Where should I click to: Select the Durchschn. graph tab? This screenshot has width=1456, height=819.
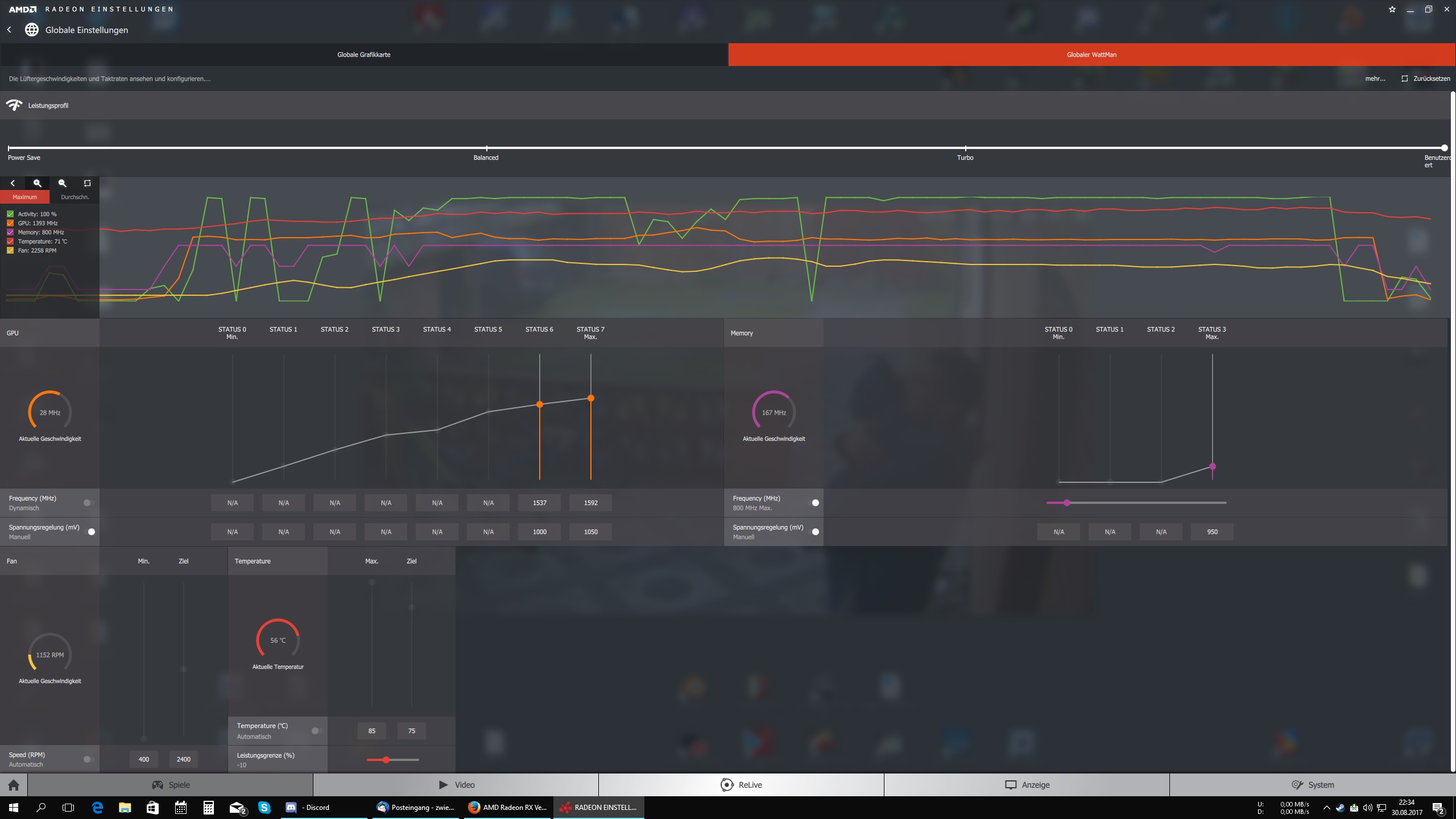click(x=75, y=197)
